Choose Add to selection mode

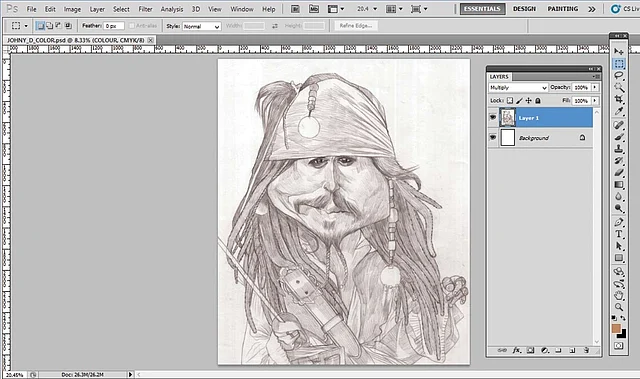point(49,26)
